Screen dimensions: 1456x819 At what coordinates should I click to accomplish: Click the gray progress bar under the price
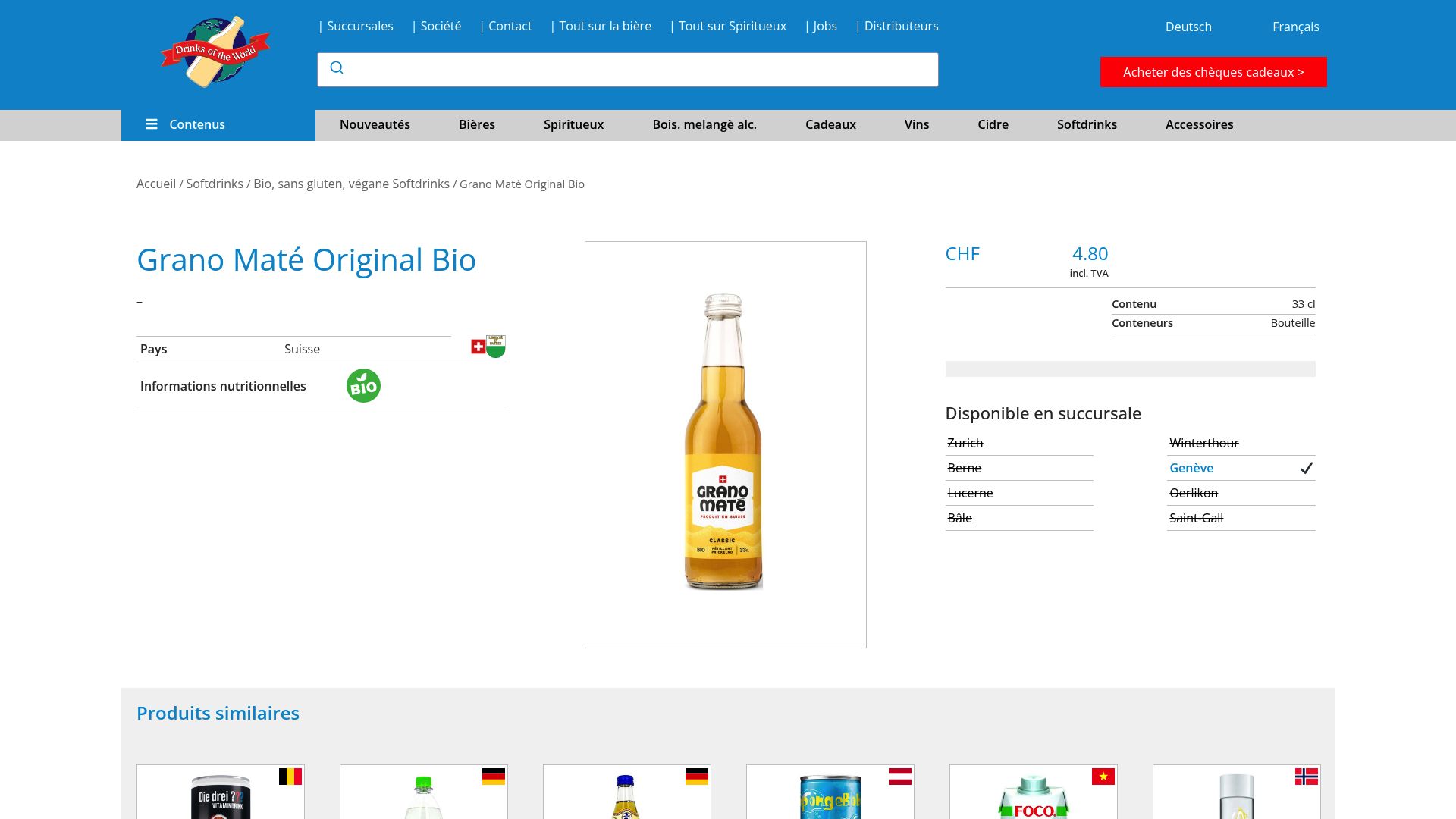1131,368
